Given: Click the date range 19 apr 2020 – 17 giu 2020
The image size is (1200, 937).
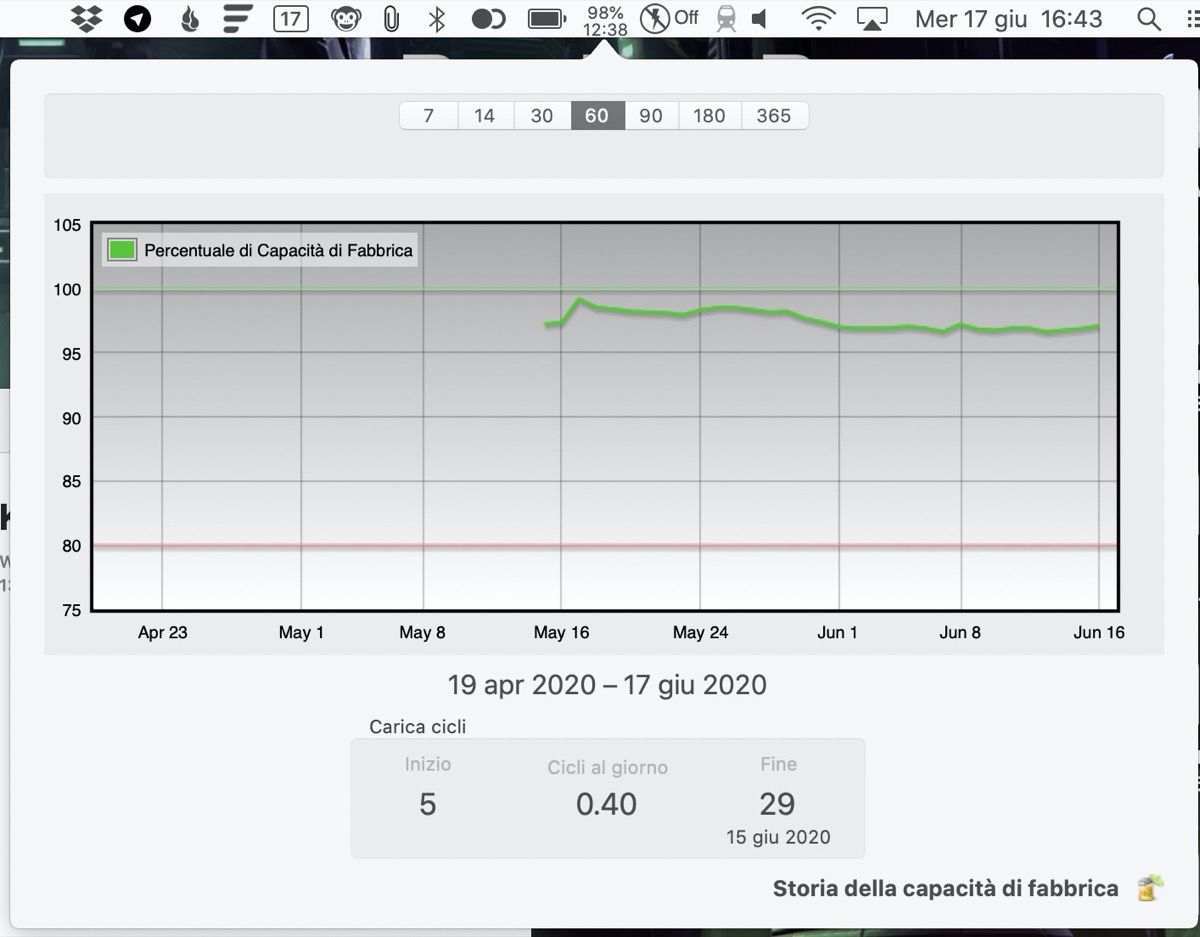Looking at the screenshot, I should pyautogui.click(x=607, y=685).
